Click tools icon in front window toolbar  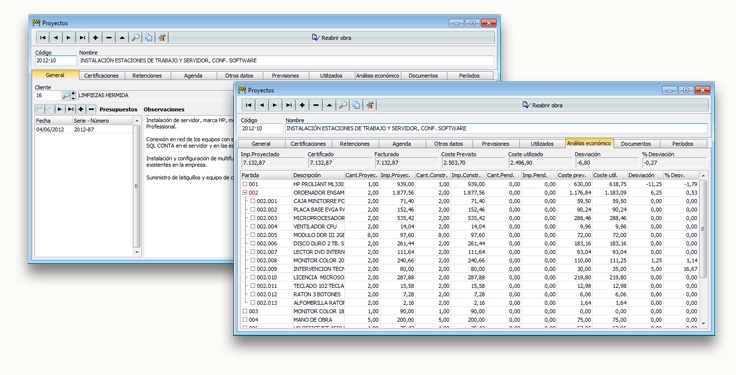pyautogui.click(x=370, y=106)
